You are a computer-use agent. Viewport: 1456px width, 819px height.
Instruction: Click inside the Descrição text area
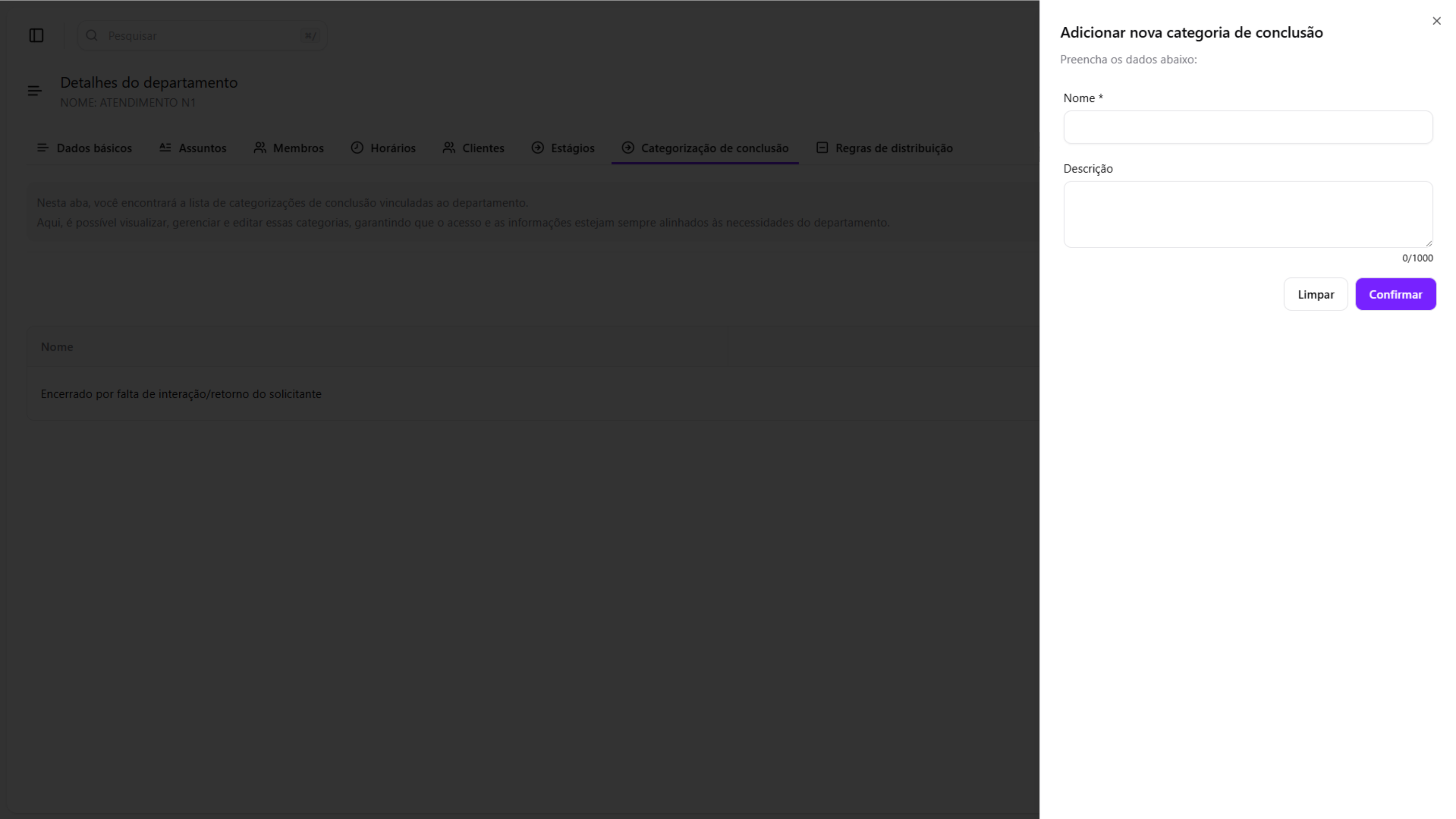[1247, 214]
